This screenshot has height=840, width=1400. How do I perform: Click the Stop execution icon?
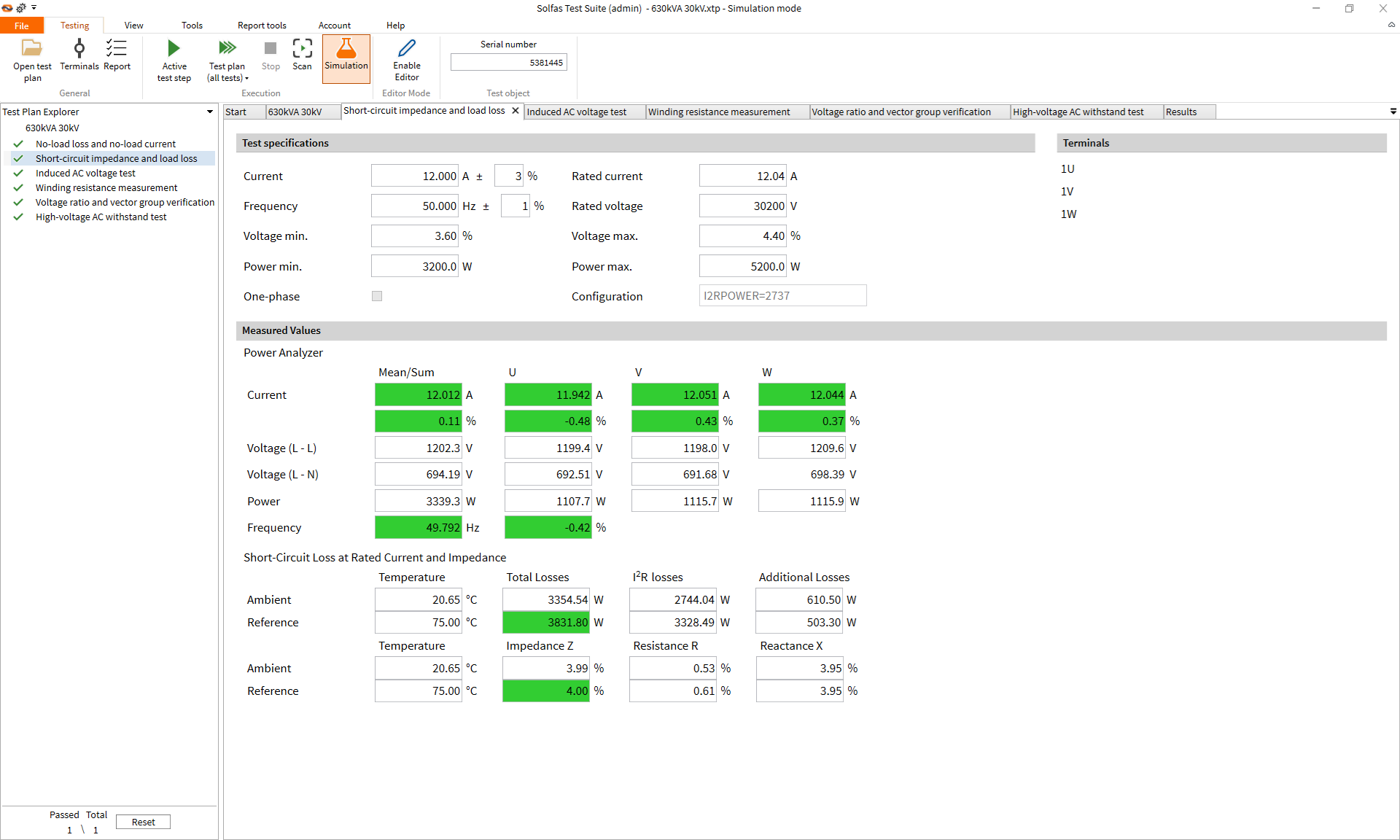[x=271, y=50]
